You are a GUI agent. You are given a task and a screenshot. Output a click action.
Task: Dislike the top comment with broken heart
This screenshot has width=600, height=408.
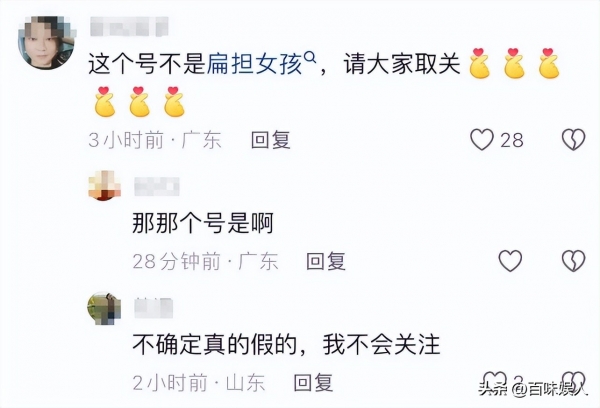click(x=573, y=139)
